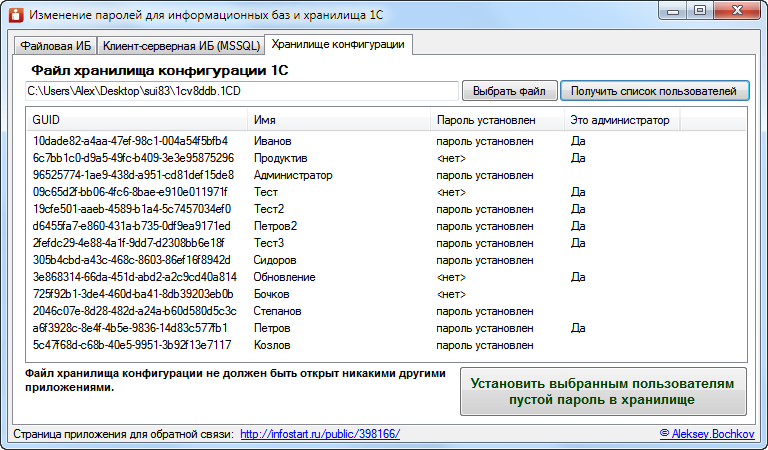Viewport: 768px width, 450px height.
Task: Click GUID 5c47f68d-c68b-40e5-9951-3b92f13e7117
Action: coord(132,345)
